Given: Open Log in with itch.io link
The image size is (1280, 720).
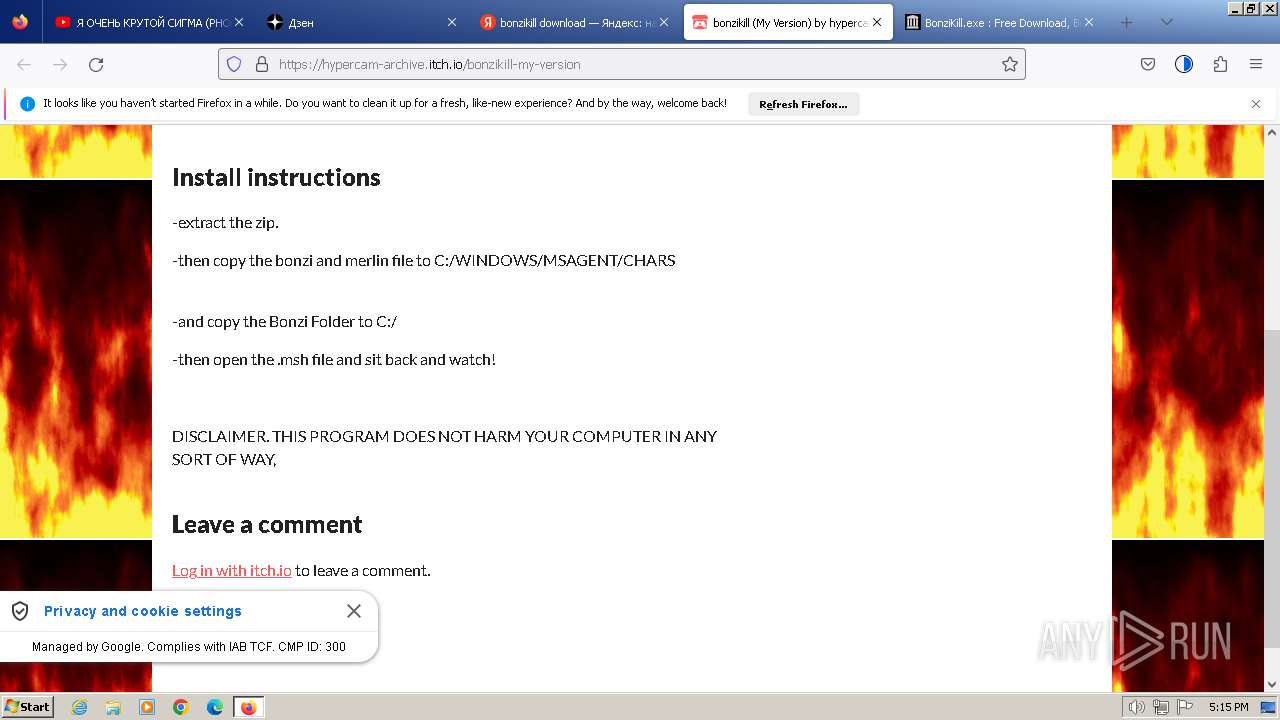Looking at the screenshot, I should 232,570.
